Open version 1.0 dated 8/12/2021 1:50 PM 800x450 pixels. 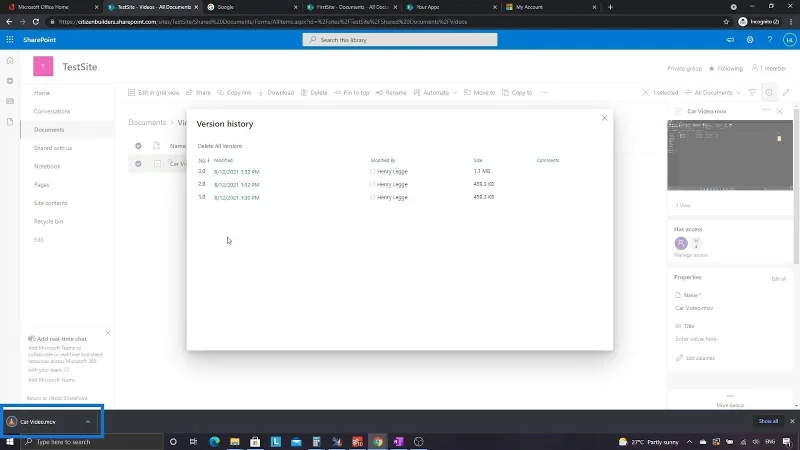tap(237, 197)
